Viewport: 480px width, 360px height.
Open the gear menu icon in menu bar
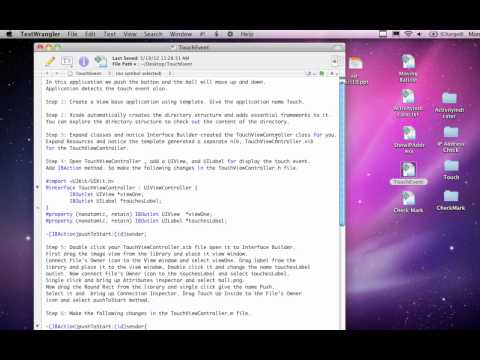[230, 34]
